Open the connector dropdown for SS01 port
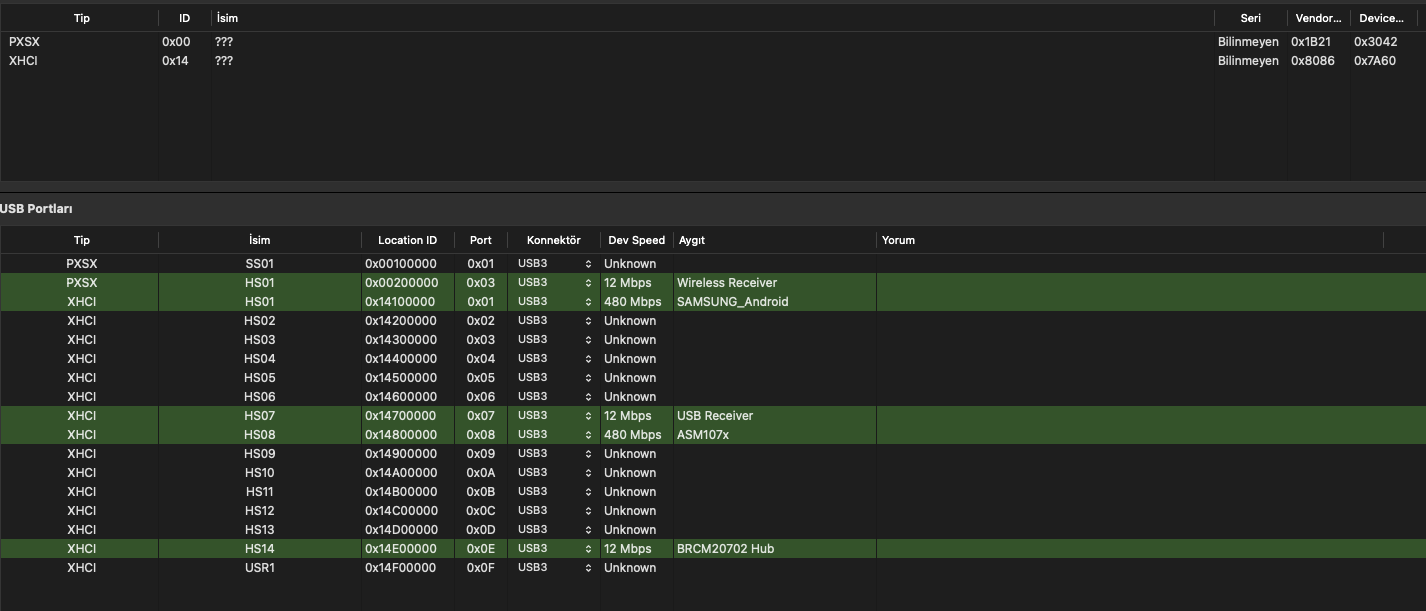The width and height of the screenshot is (1426, 611). tap(554, 264)
